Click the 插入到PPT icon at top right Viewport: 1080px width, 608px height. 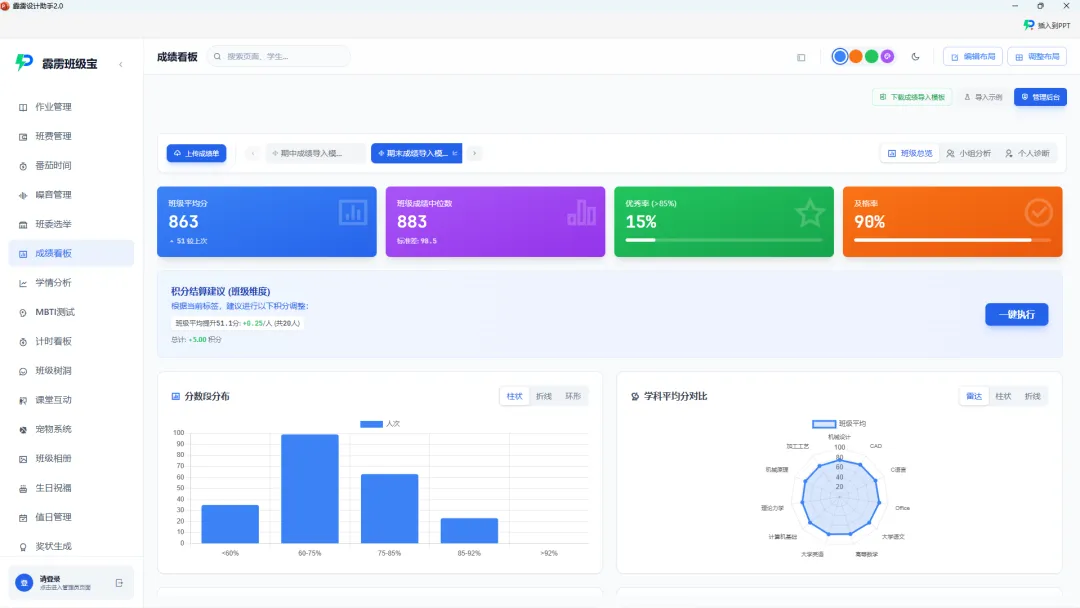click(1029, 25)
